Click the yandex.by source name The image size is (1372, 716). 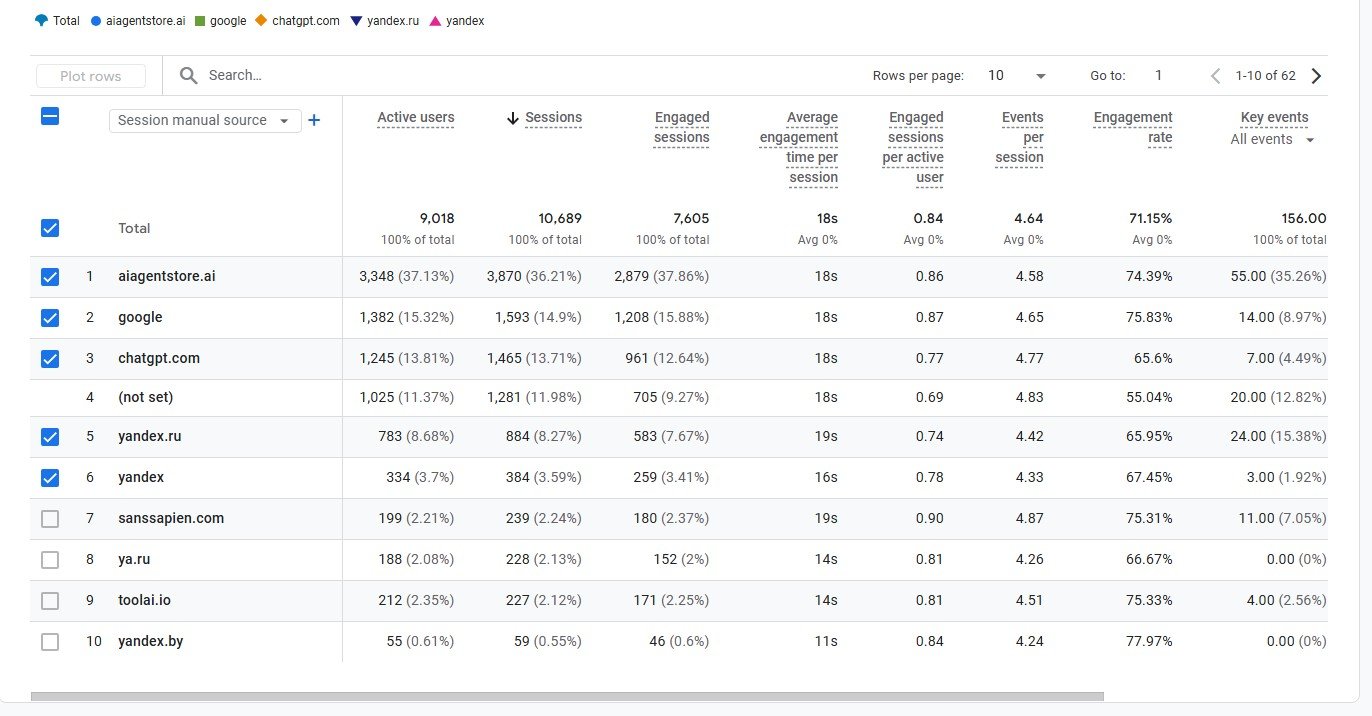tap(150, 642)
